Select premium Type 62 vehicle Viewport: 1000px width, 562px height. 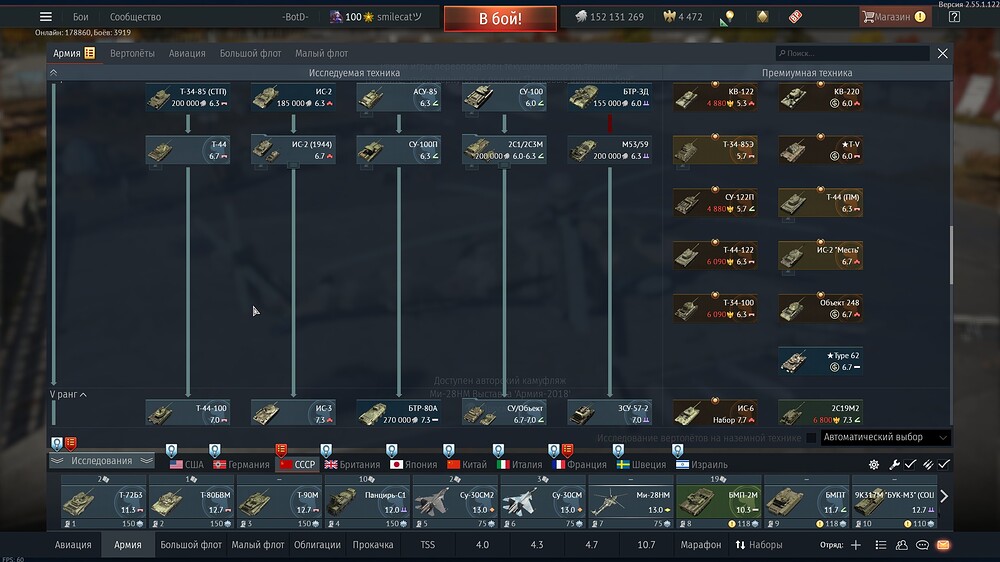point(820,361)
